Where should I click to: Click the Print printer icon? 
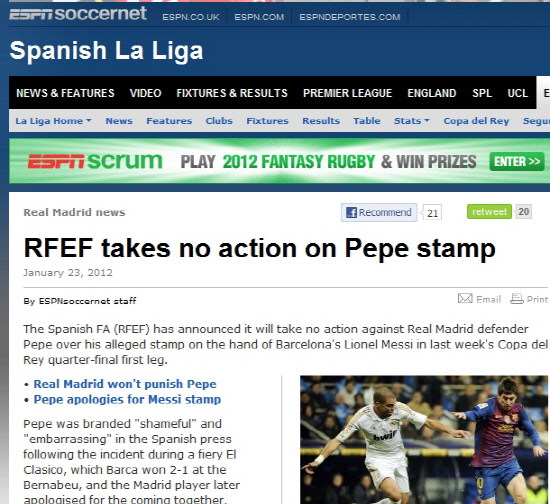517,299
